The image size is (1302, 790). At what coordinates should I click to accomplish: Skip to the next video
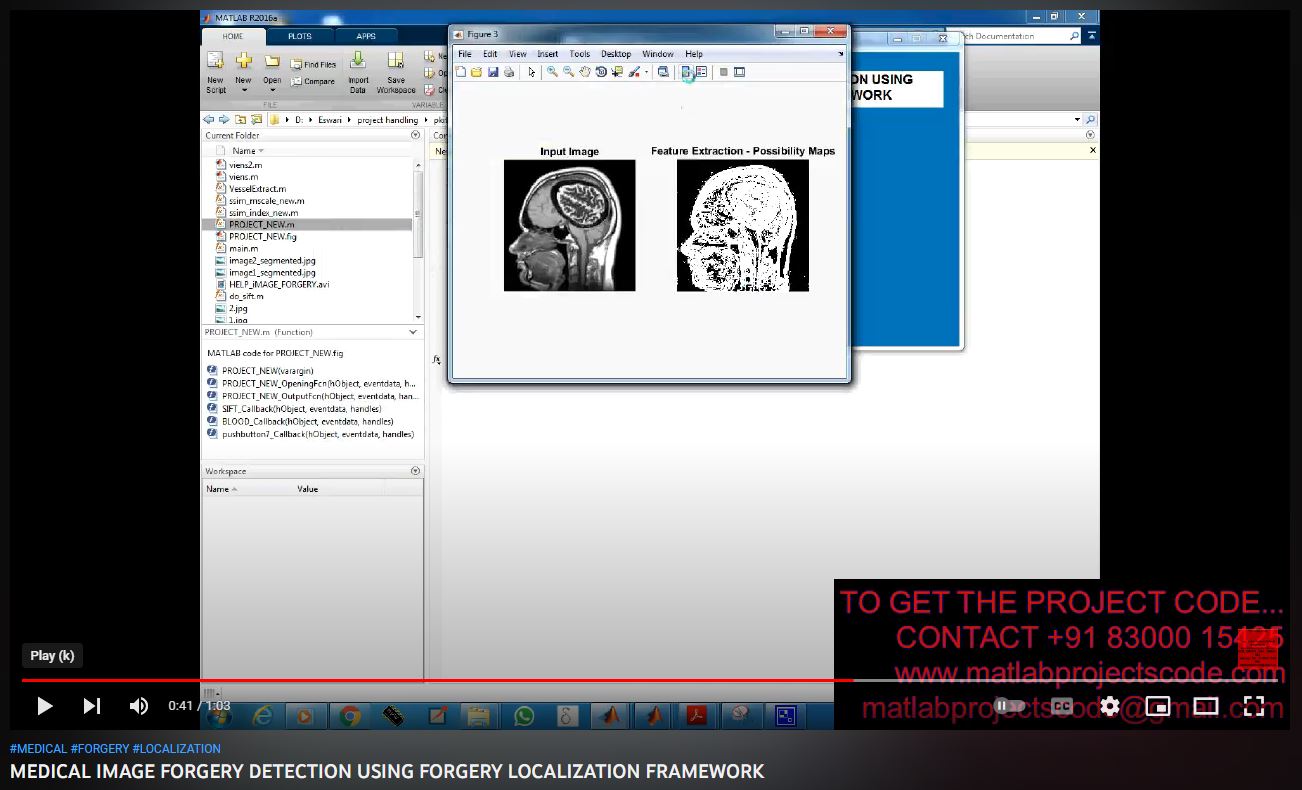pos(92,706)
